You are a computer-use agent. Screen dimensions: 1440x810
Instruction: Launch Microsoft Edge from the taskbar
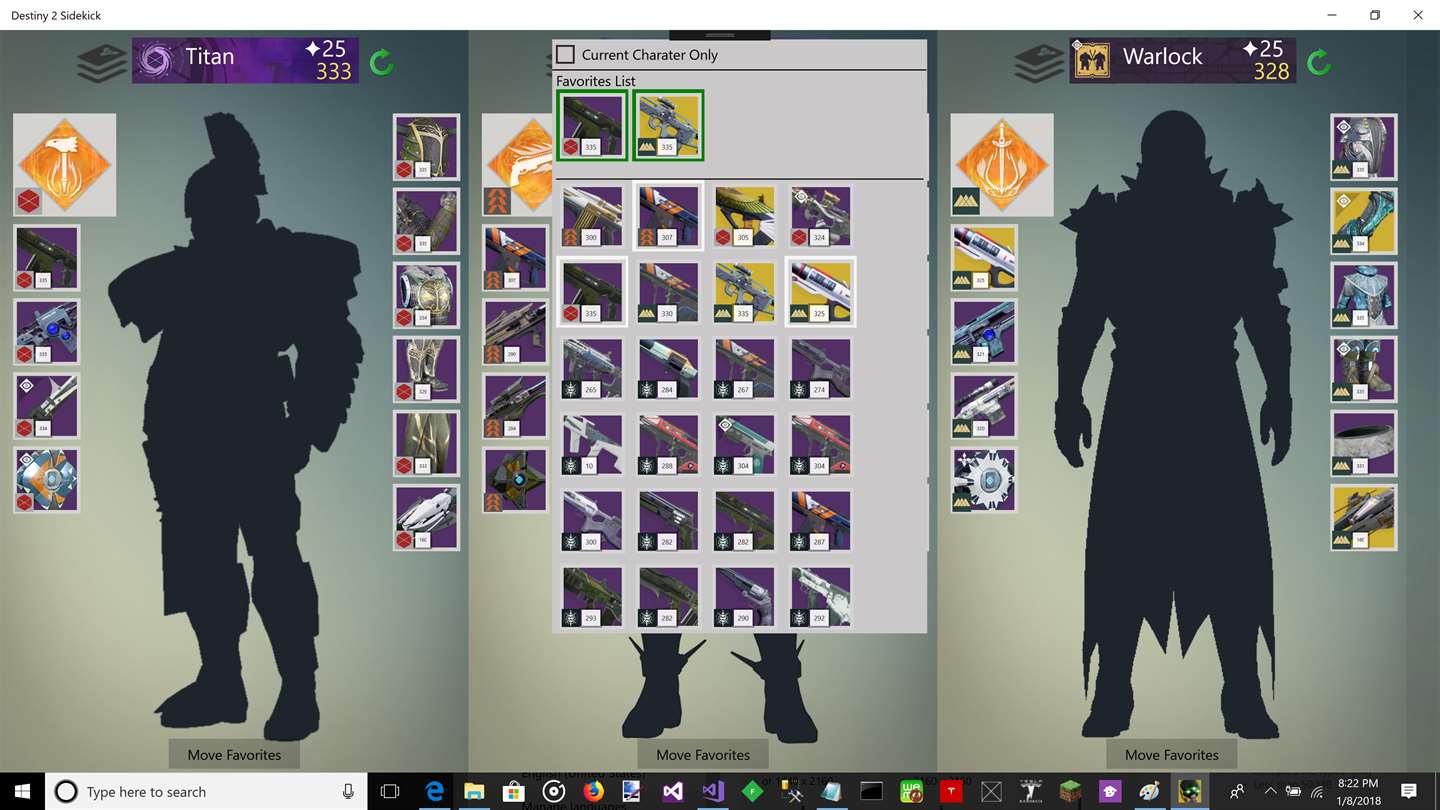(434, 791)
